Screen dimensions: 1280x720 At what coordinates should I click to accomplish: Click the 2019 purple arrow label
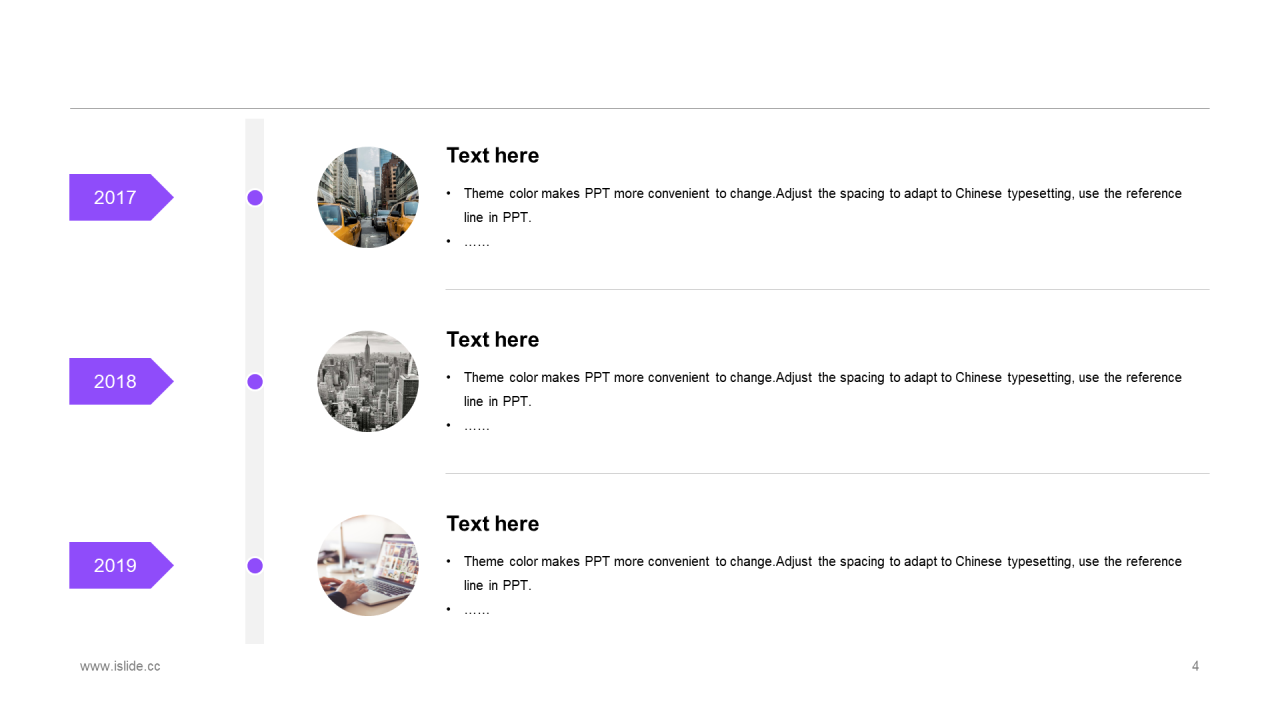(x=121, y=565)
